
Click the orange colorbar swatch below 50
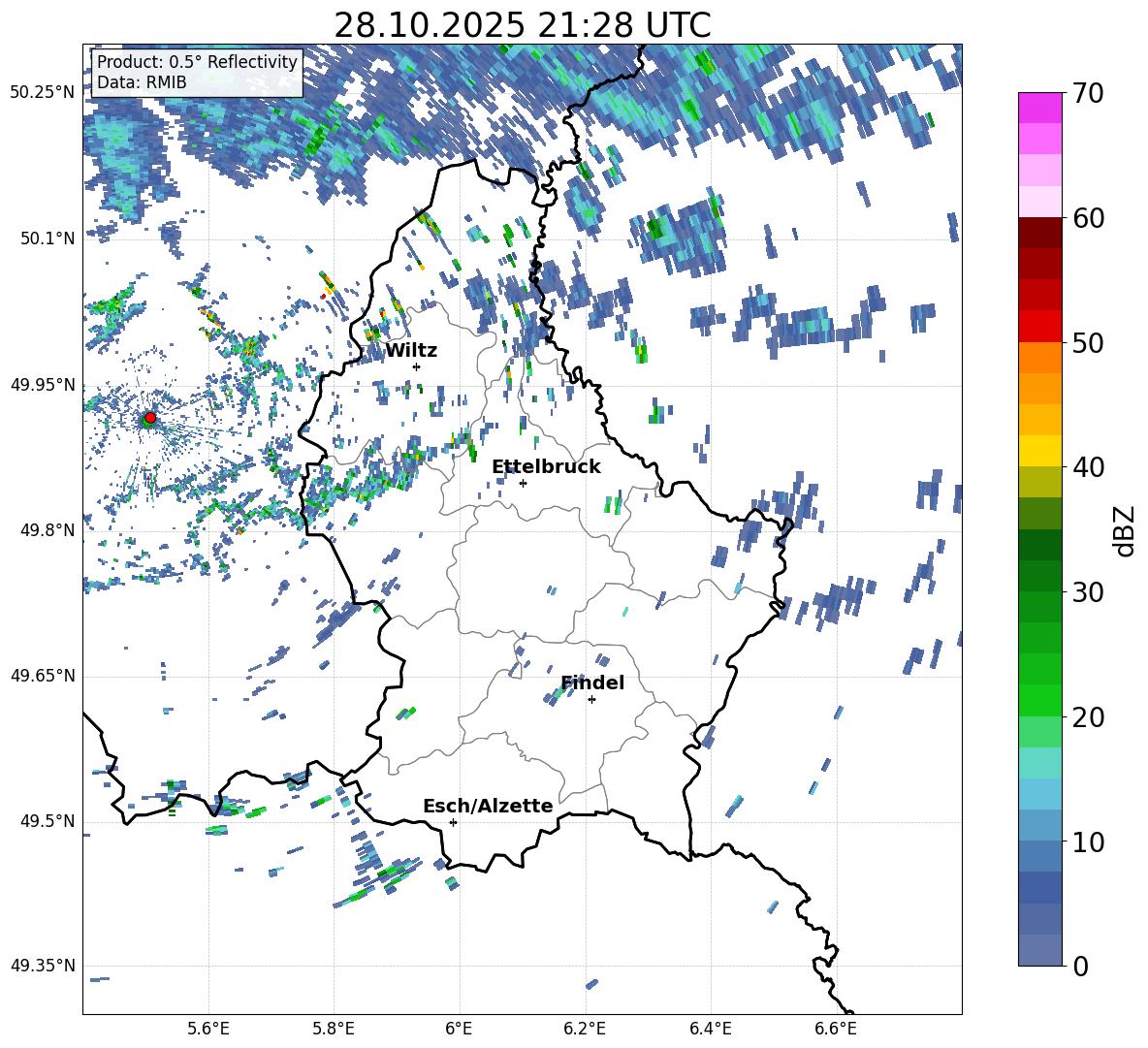pos(1039,358)
